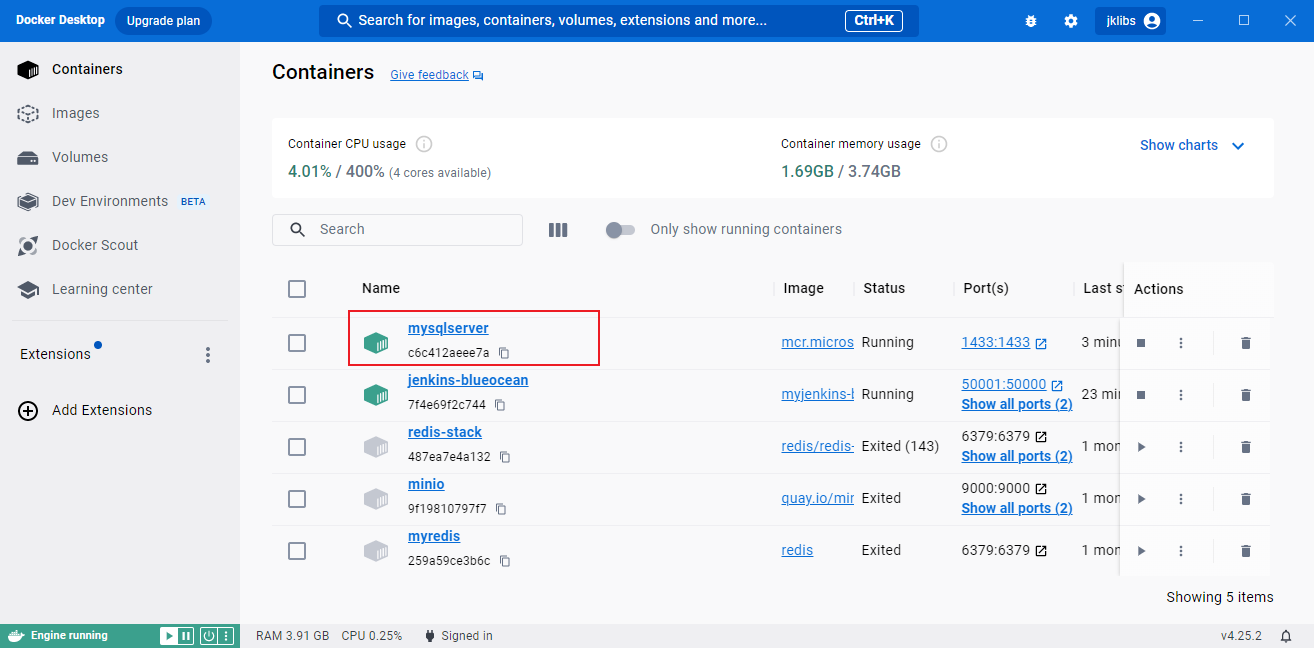Delete the myredis container
Image resolution: width=1314 pixels, height=648 pixels.
tap(1245, 551)
